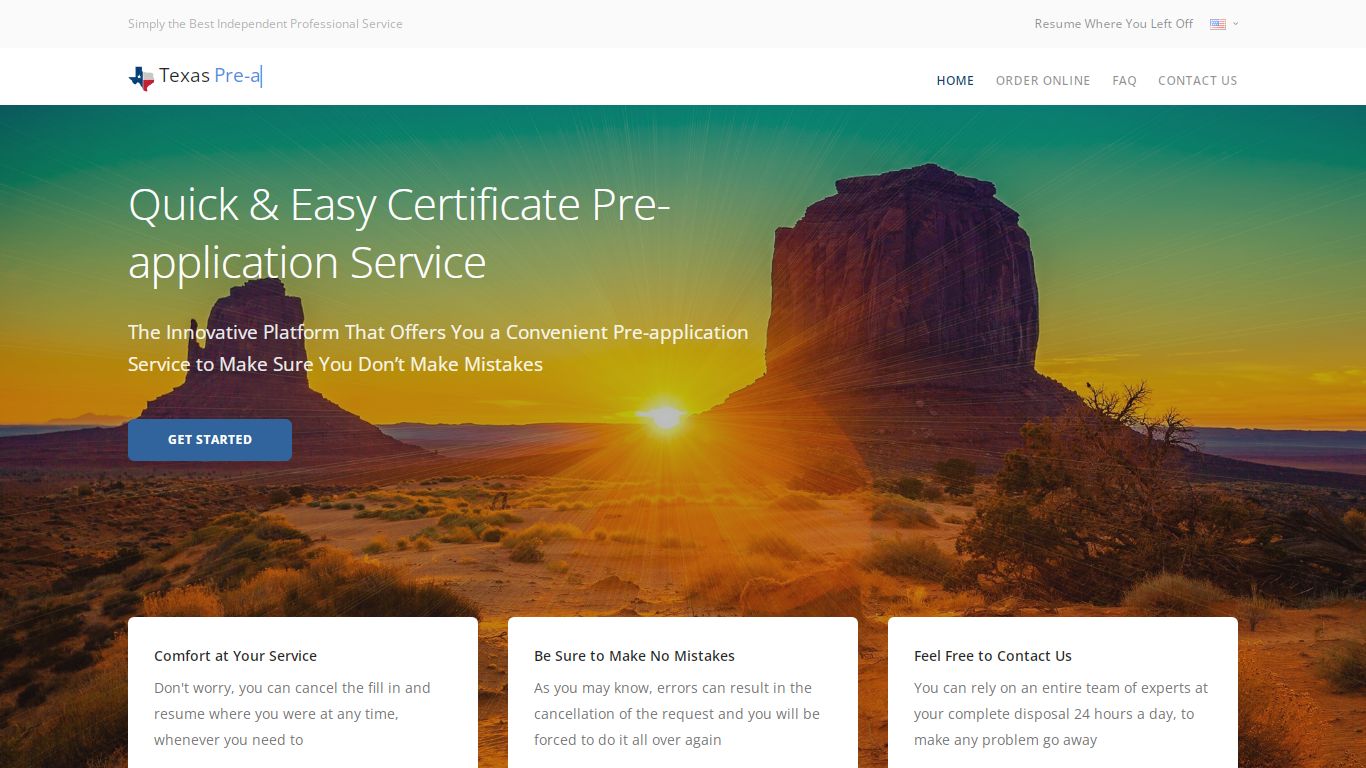
Task: Go to the HOME menu item
Action: pyautogui.click(x=955, y=80)
